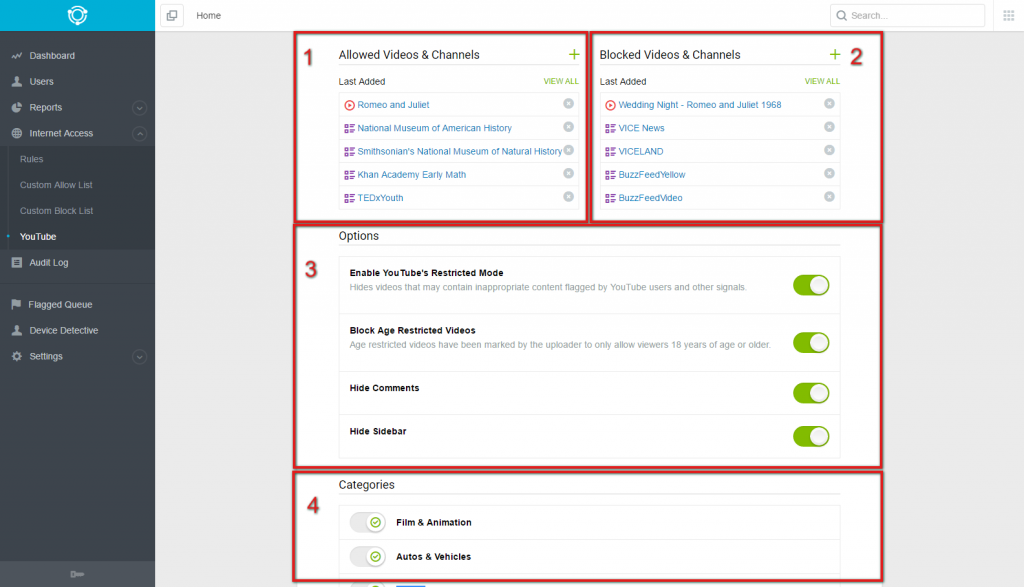Click the Securly logo in the header
Image resolution: width=1024 pixels, height=587 pixels.
[77, 15]
